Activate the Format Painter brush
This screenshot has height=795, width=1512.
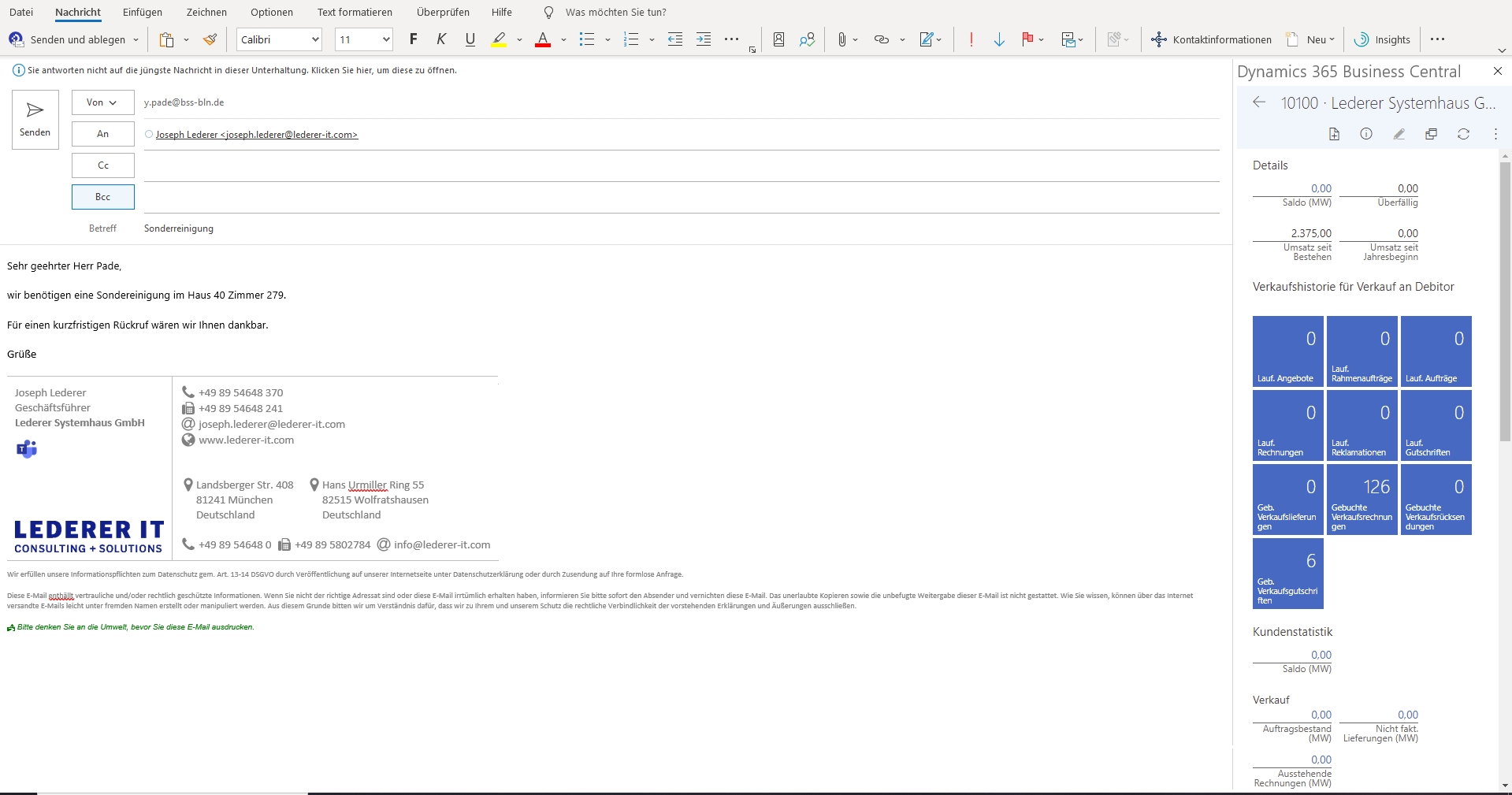point(210,39)
